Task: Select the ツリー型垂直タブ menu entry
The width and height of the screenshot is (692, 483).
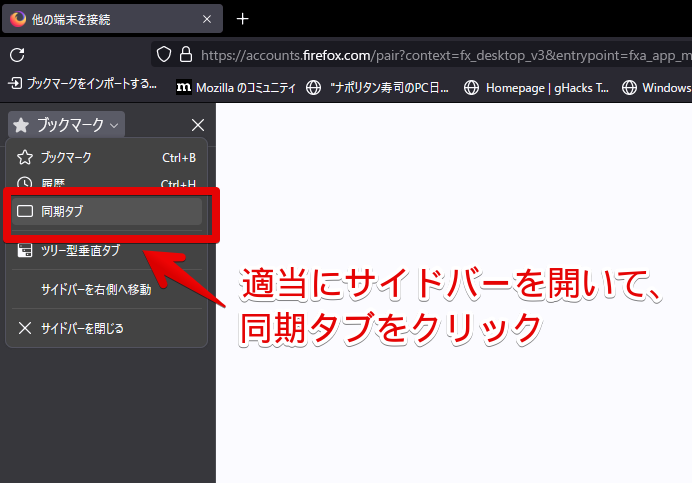Action: (x=106, y=250)
